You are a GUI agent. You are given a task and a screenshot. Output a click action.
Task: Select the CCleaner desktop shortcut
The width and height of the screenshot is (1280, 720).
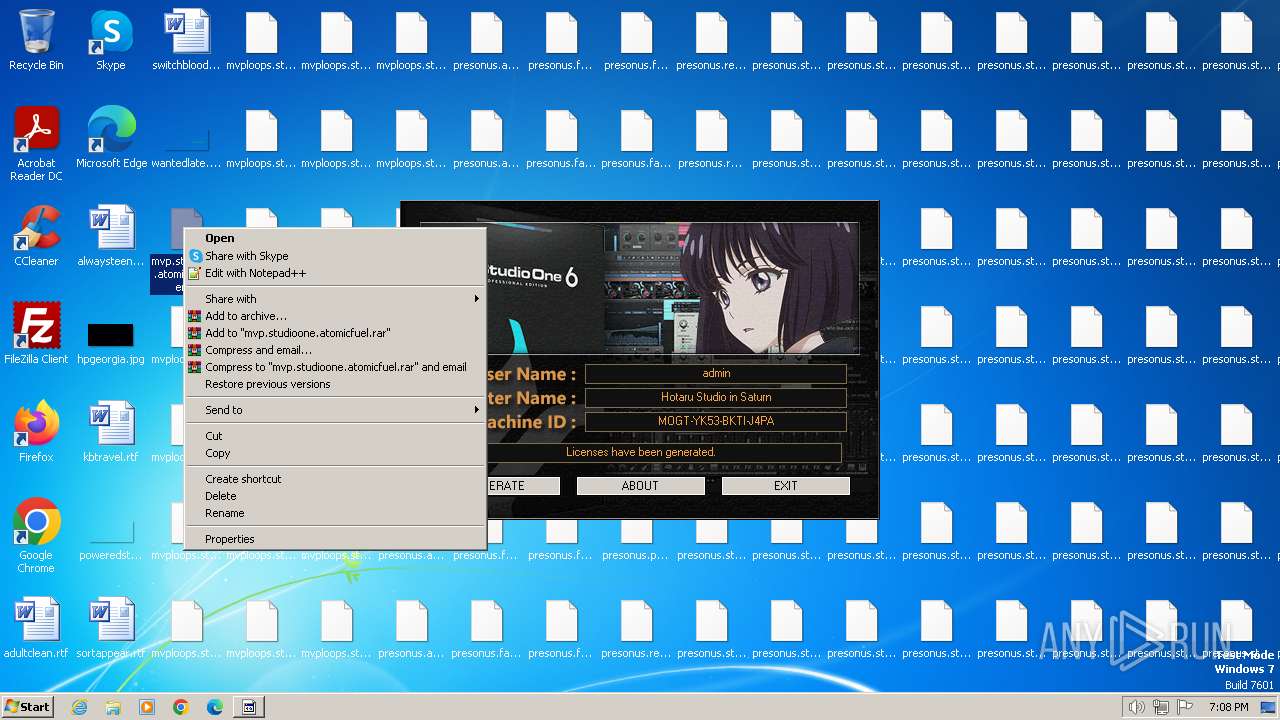pyautogui.click(x=36, y=236)
